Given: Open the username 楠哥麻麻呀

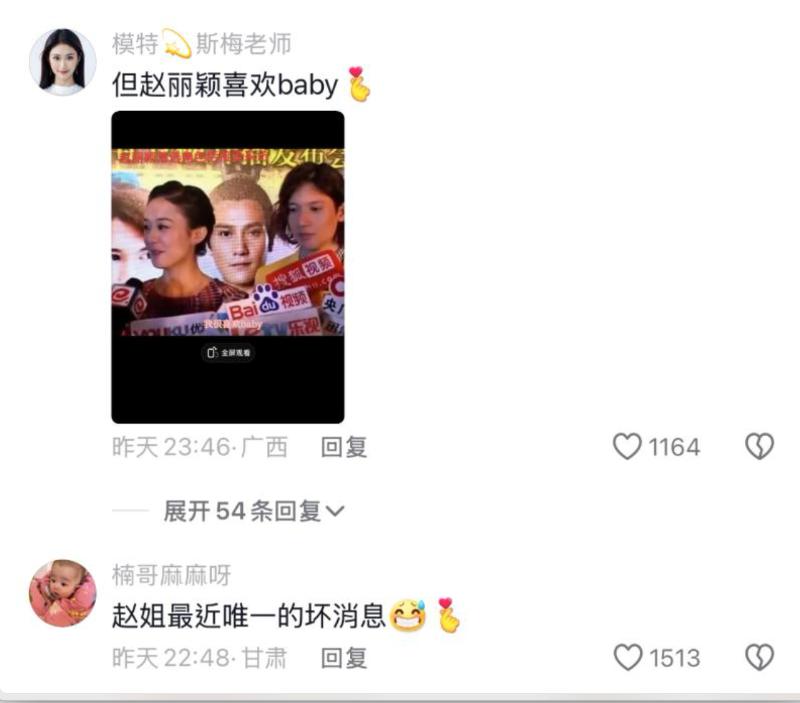Looking at the screenshot, I should pyautogui.click(x=171, y=575).
